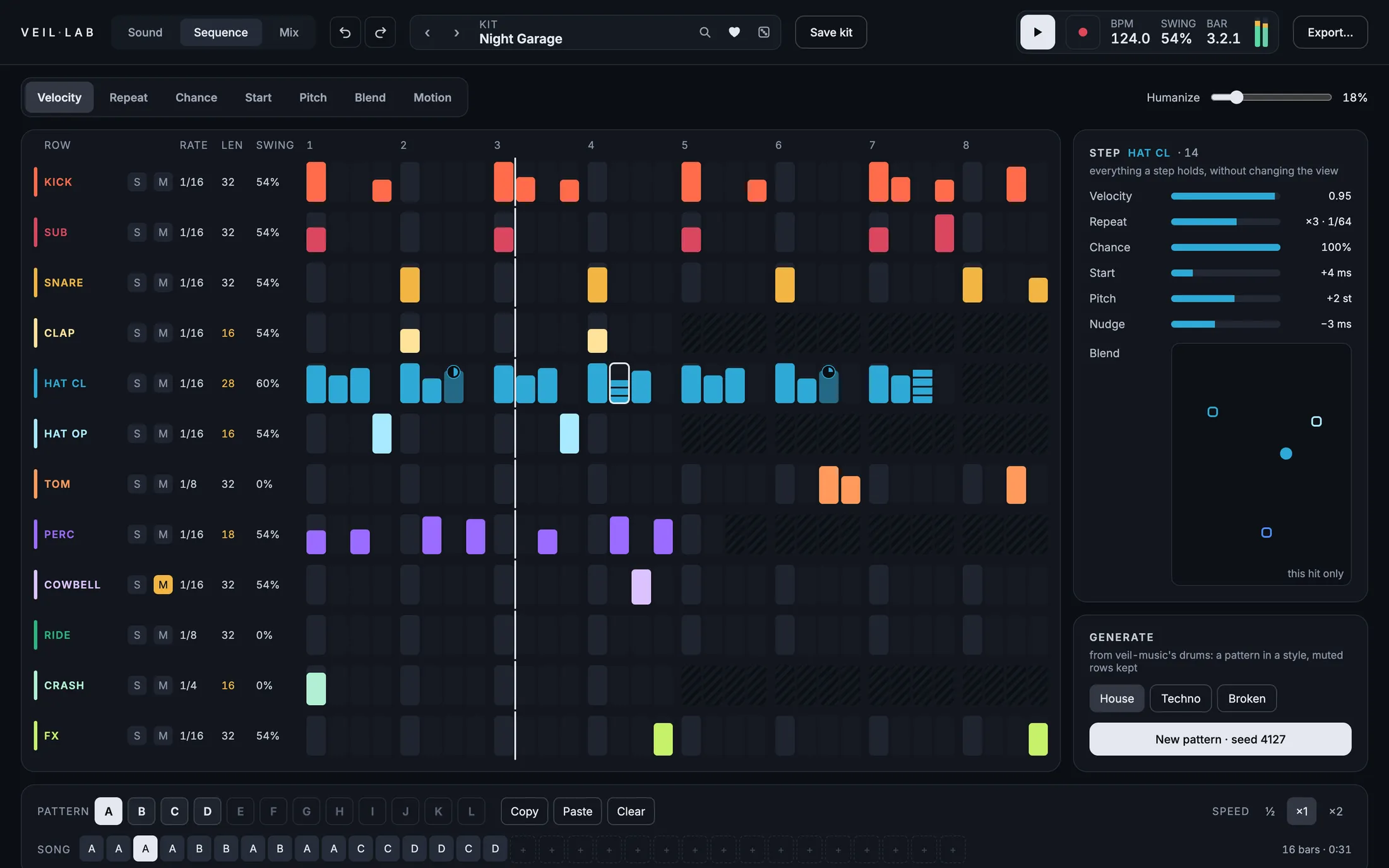
Task: Select the Blend lane tab
Action: (370, 97)
